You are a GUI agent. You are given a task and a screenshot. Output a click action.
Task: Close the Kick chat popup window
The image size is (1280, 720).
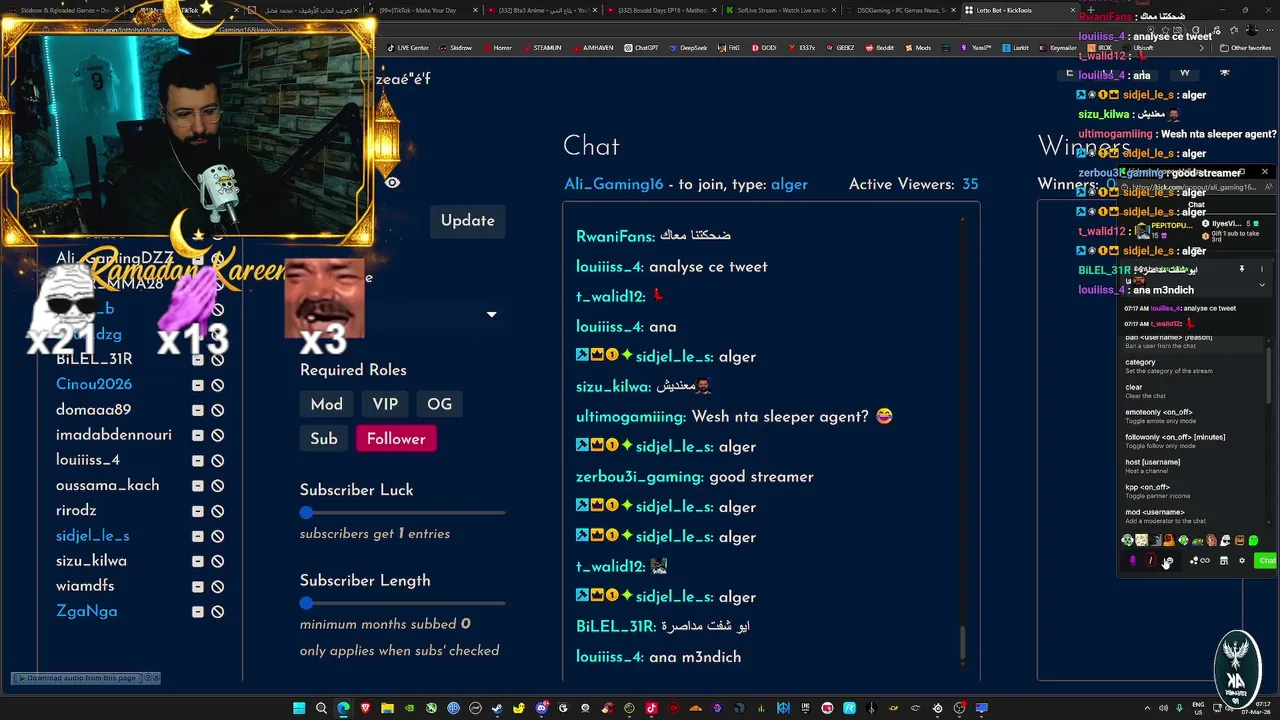pyautogui.click(x=1265, y=172)
